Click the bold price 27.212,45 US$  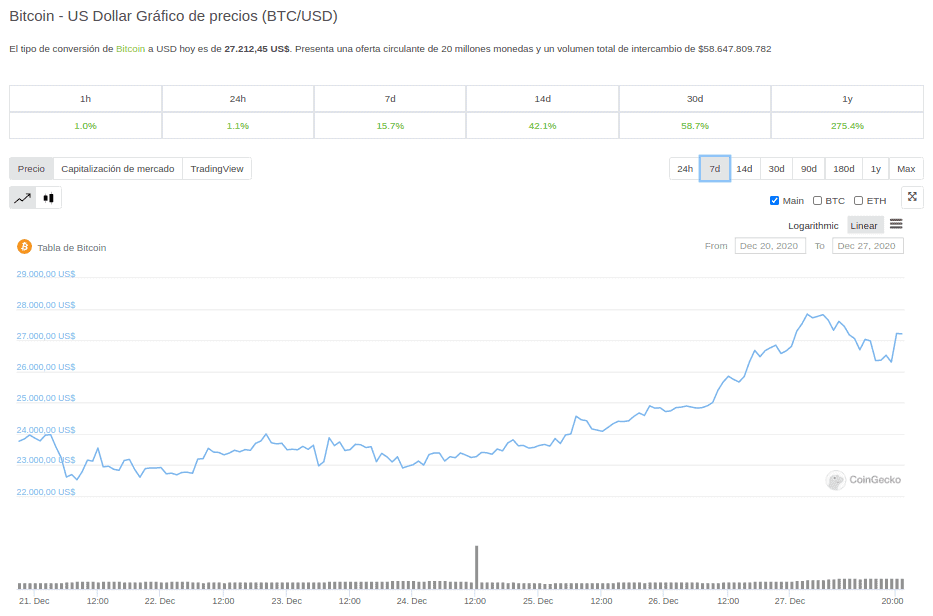tap(257, 49)
